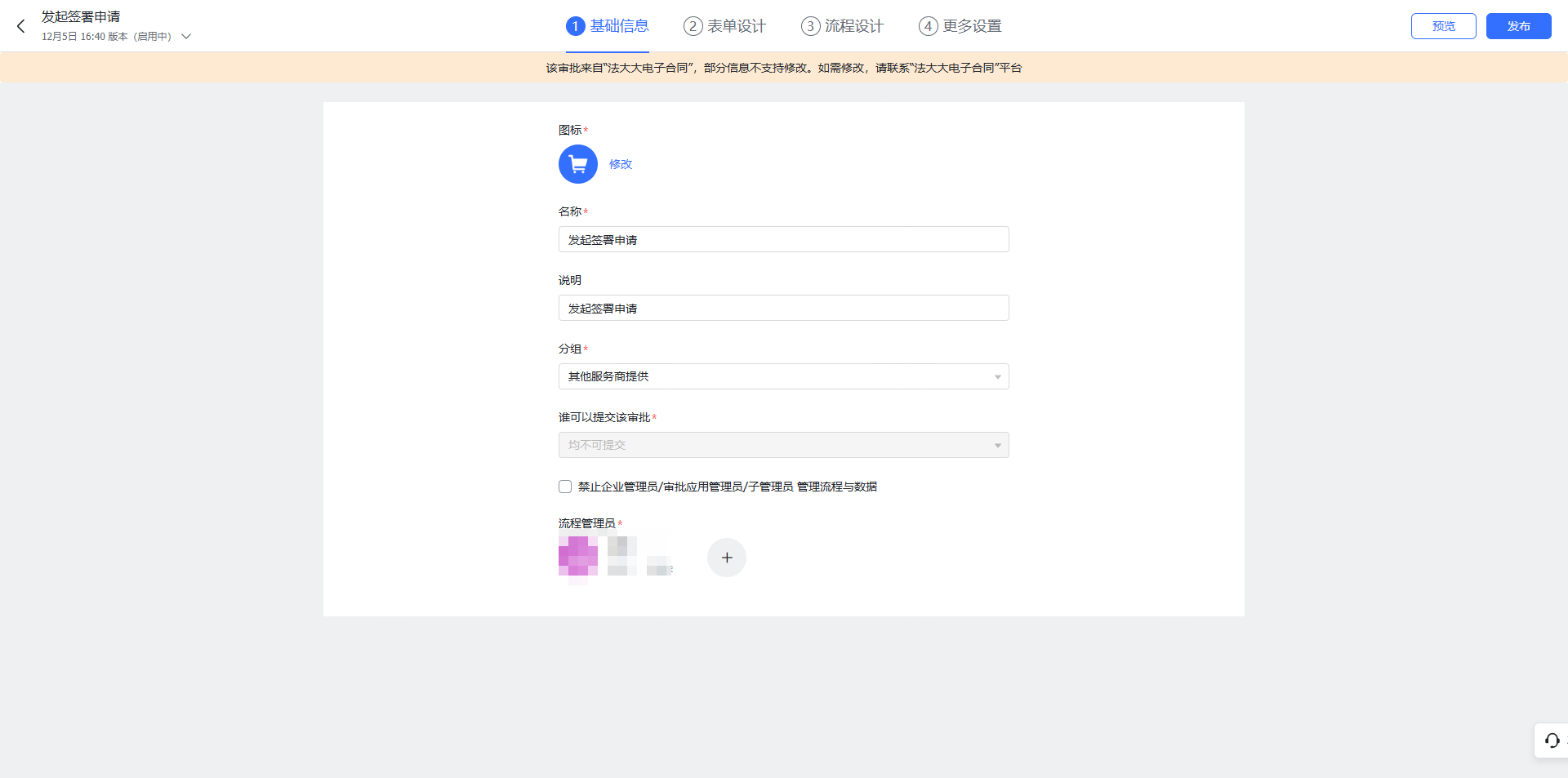Image resolution: width=1568 pixels, height=778 pixels.
Task: Switch to the 流程设计 tab
Action: [x=843, y=26]
